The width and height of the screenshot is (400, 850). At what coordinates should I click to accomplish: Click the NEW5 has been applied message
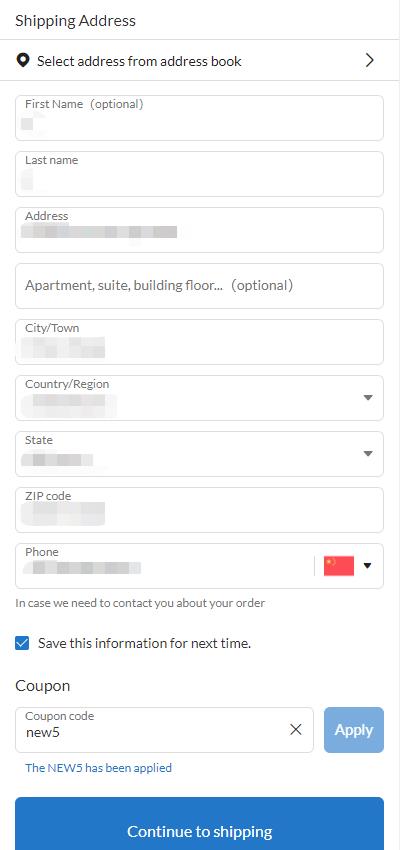tap(98, 768)
